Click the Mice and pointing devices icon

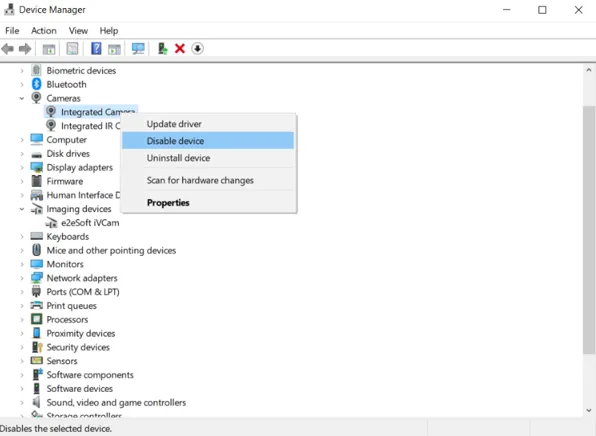[36, 250]
